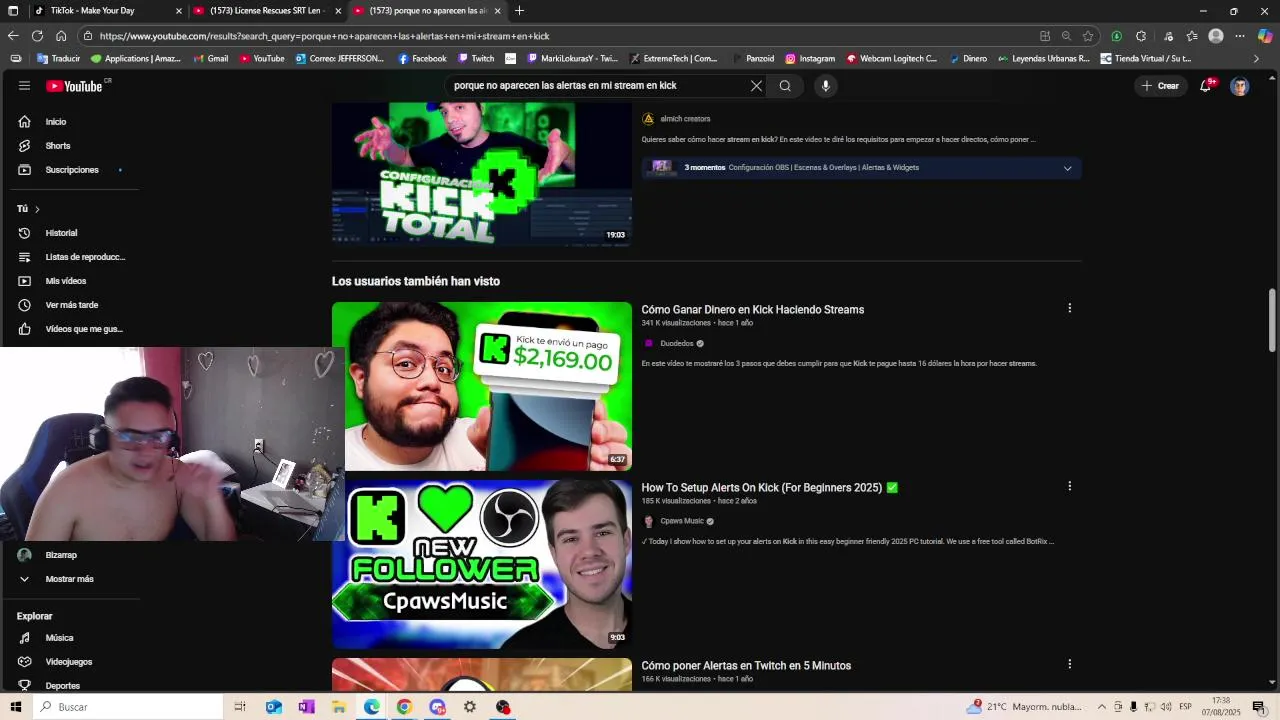This screenshot has width=1280, height=720.
Task: Open Suscripciones in the sidebar
Action: 70,170
